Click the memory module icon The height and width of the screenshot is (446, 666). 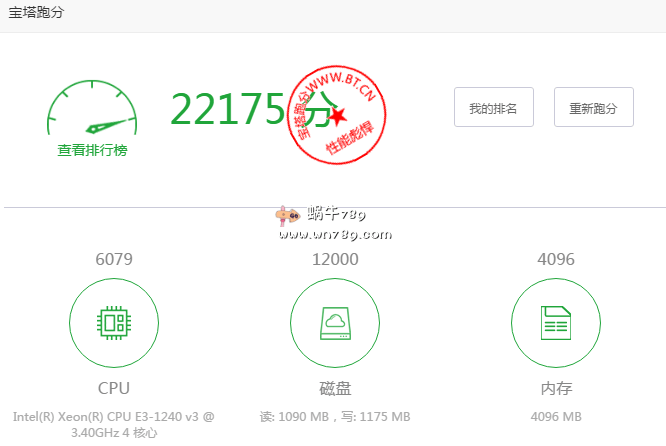[555, 322]
